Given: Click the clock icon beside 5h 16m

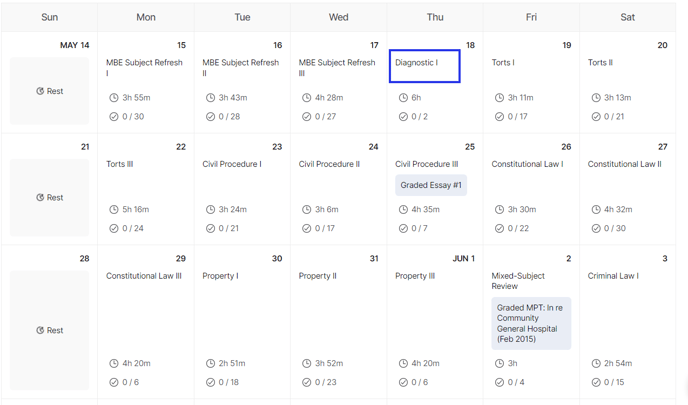Looking at the screenshot, I should click(114, 209).
